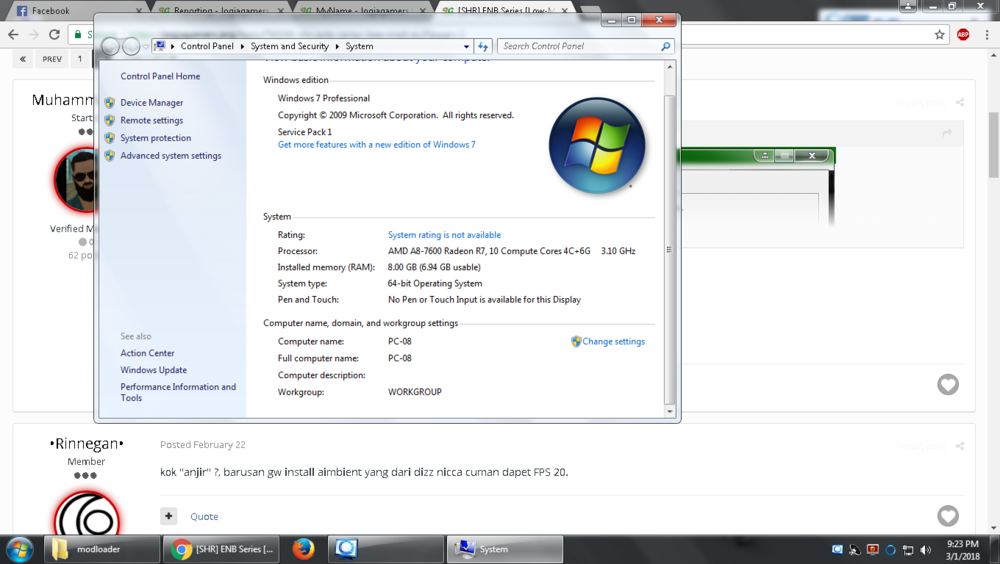Open Advanced system settings
Viewport: 1000px width, 564px height.
click(x=171, y=156)
